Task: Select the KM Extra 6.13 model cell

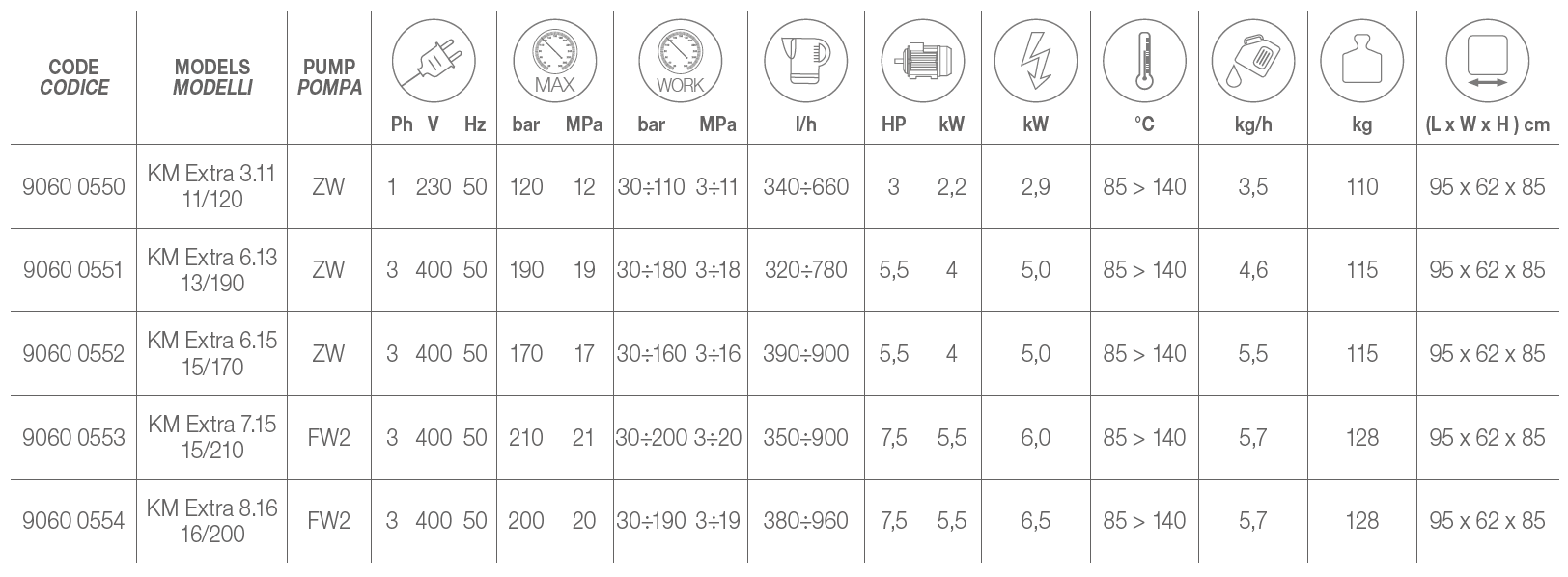Action: 212,270
